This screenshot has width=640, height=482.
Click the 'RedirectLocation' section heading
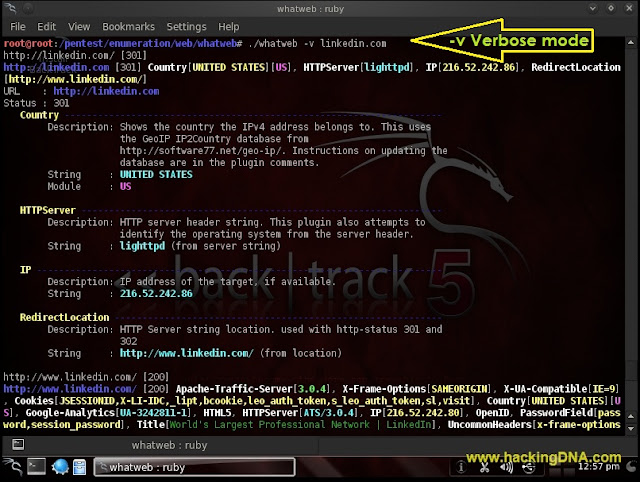64,317
